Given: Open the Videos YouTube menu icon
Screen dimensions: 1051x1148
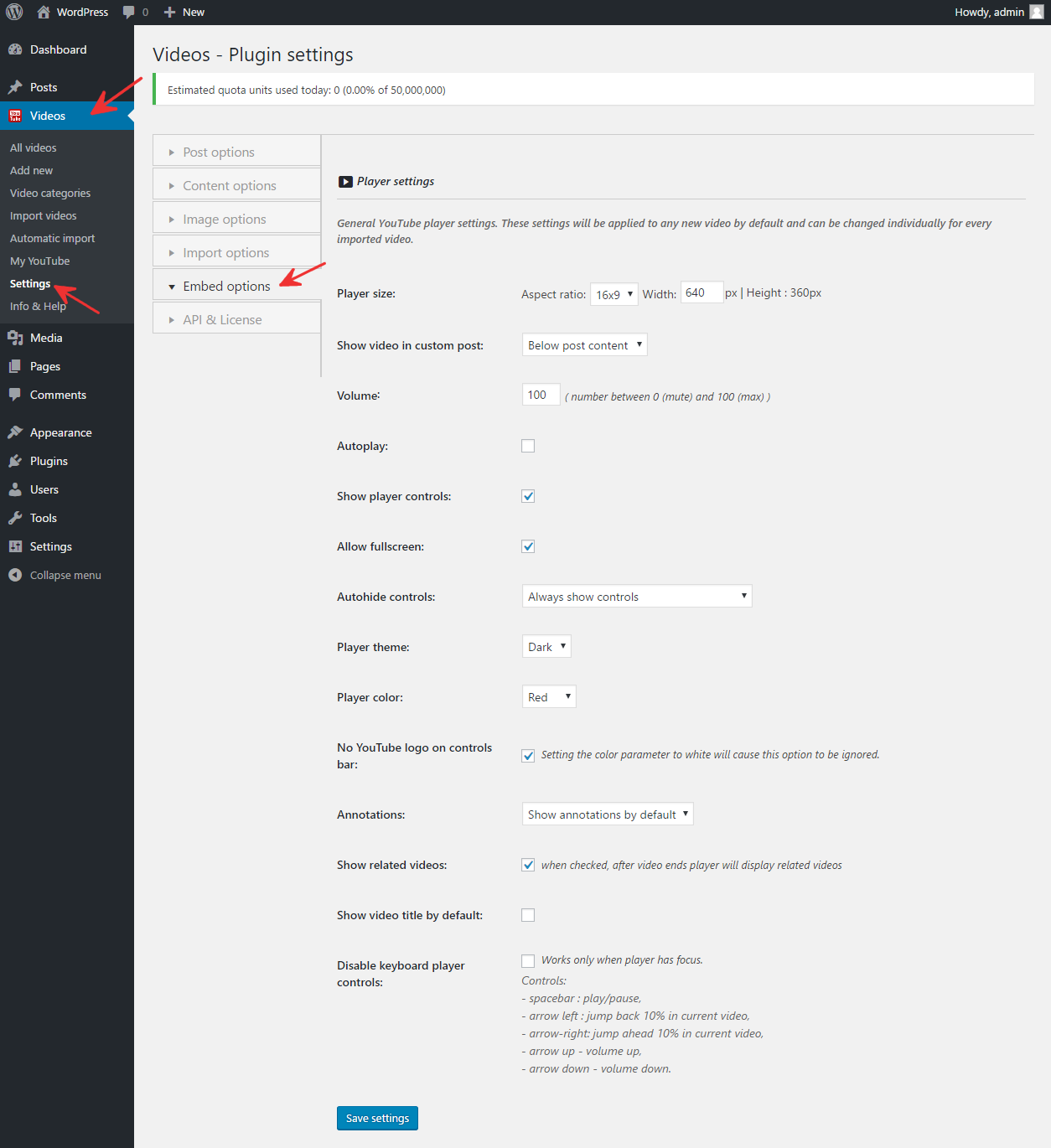Looking at the screenshot, I should point(15,115).
